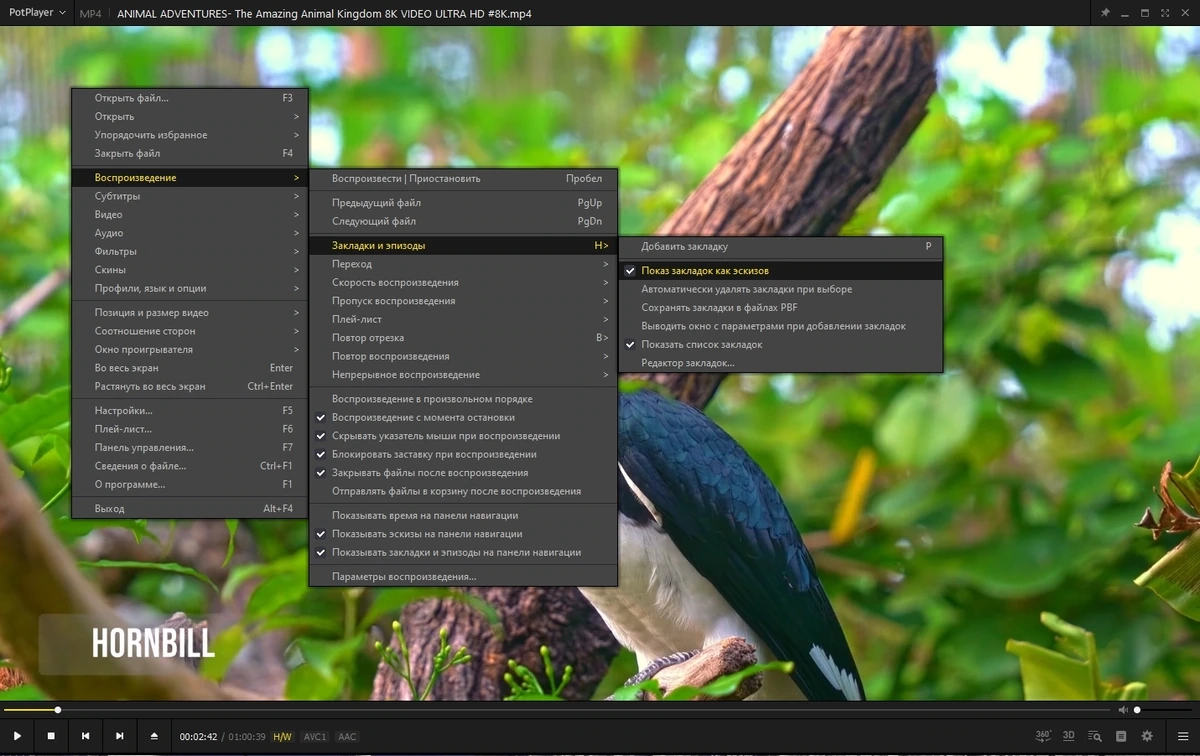Toggle 360° video mode icon
The image size is (1200, 756).
click(x=1043, y=736)
